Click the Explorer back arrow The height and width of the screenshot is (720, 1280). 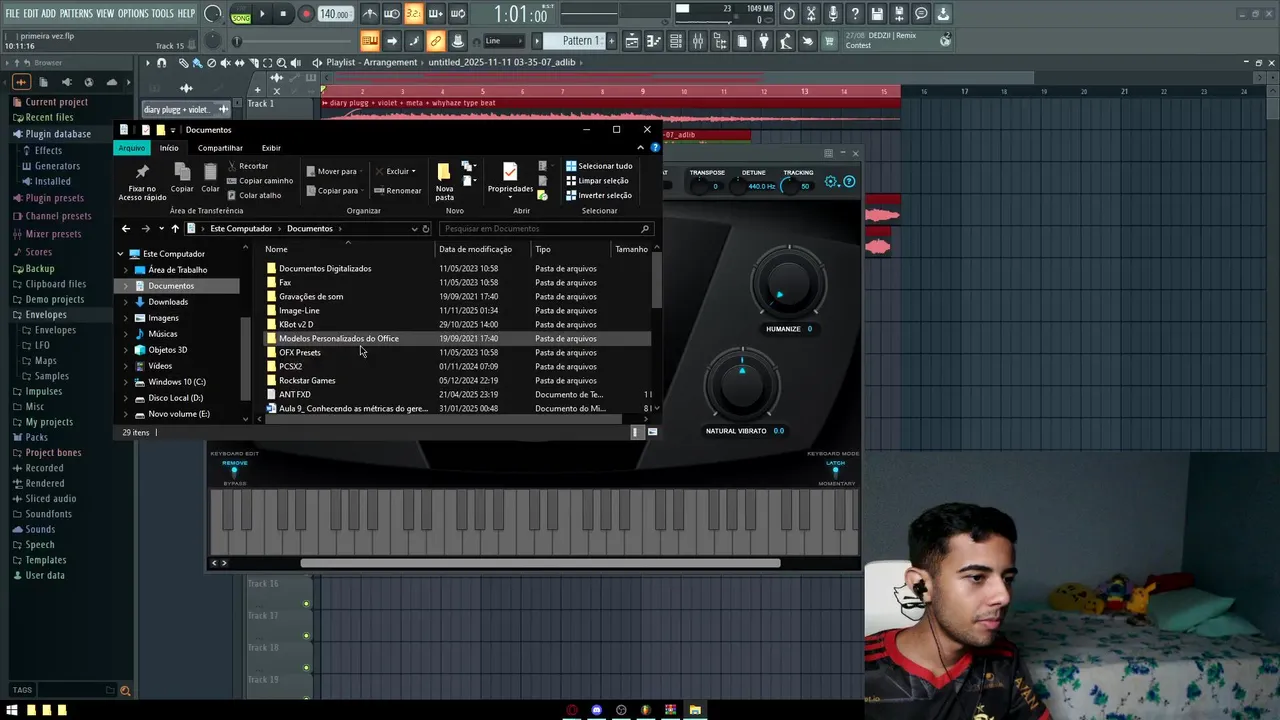[126, 229]
